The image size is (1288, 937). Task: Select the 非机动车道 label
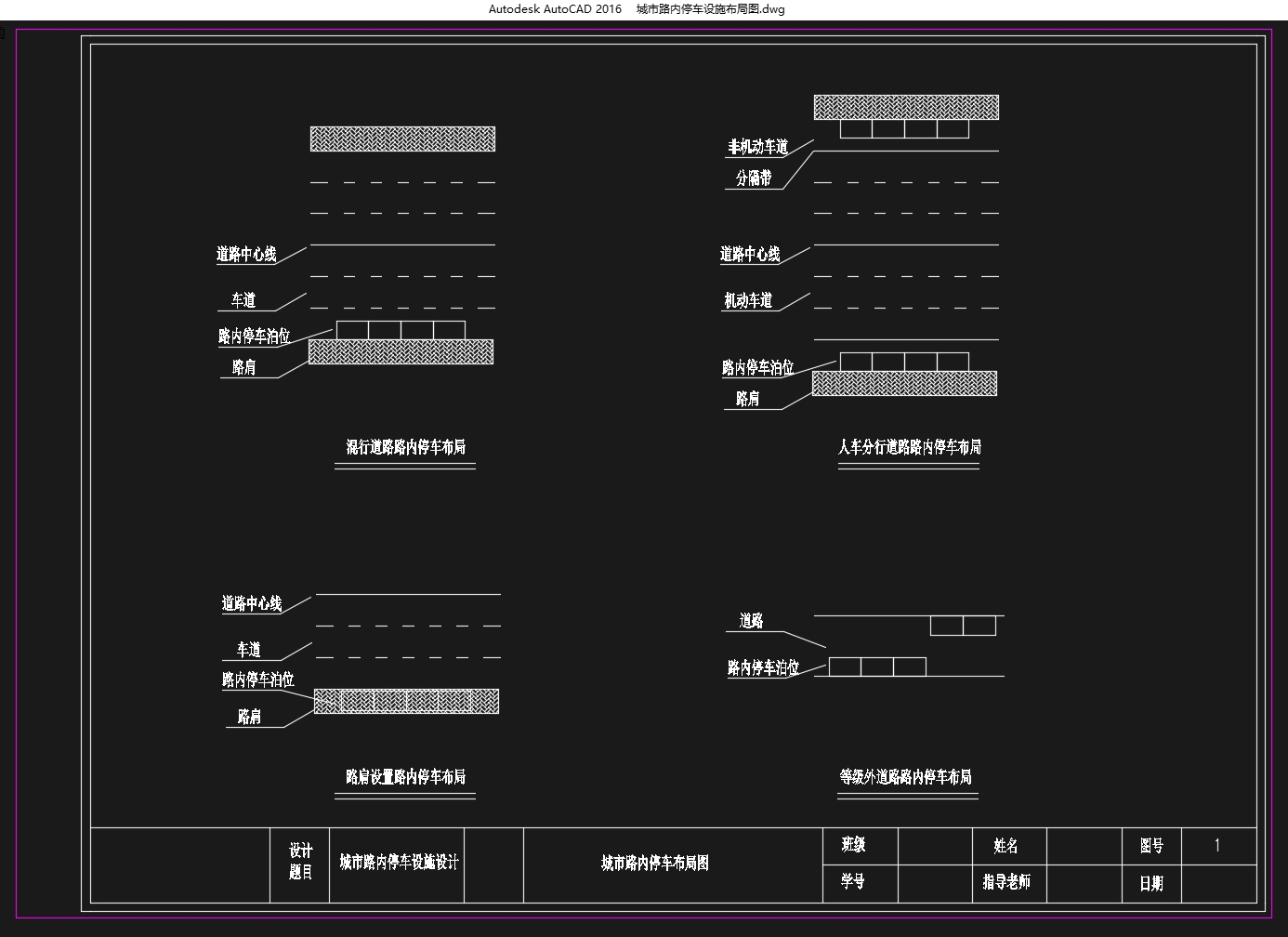tap(758, 147)
